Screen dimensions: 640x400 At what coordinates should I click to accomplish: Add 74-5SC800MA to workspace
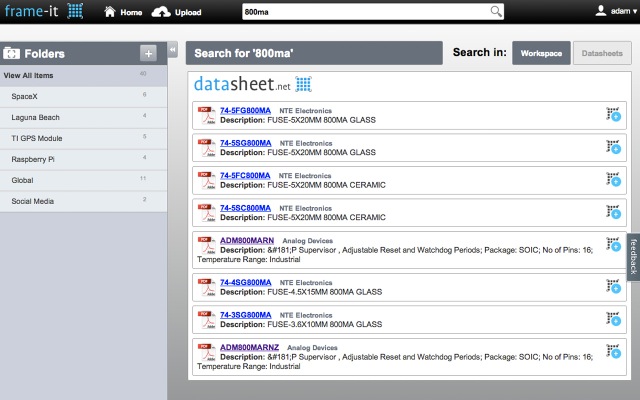pyautogui.click(x=613, y=212)
